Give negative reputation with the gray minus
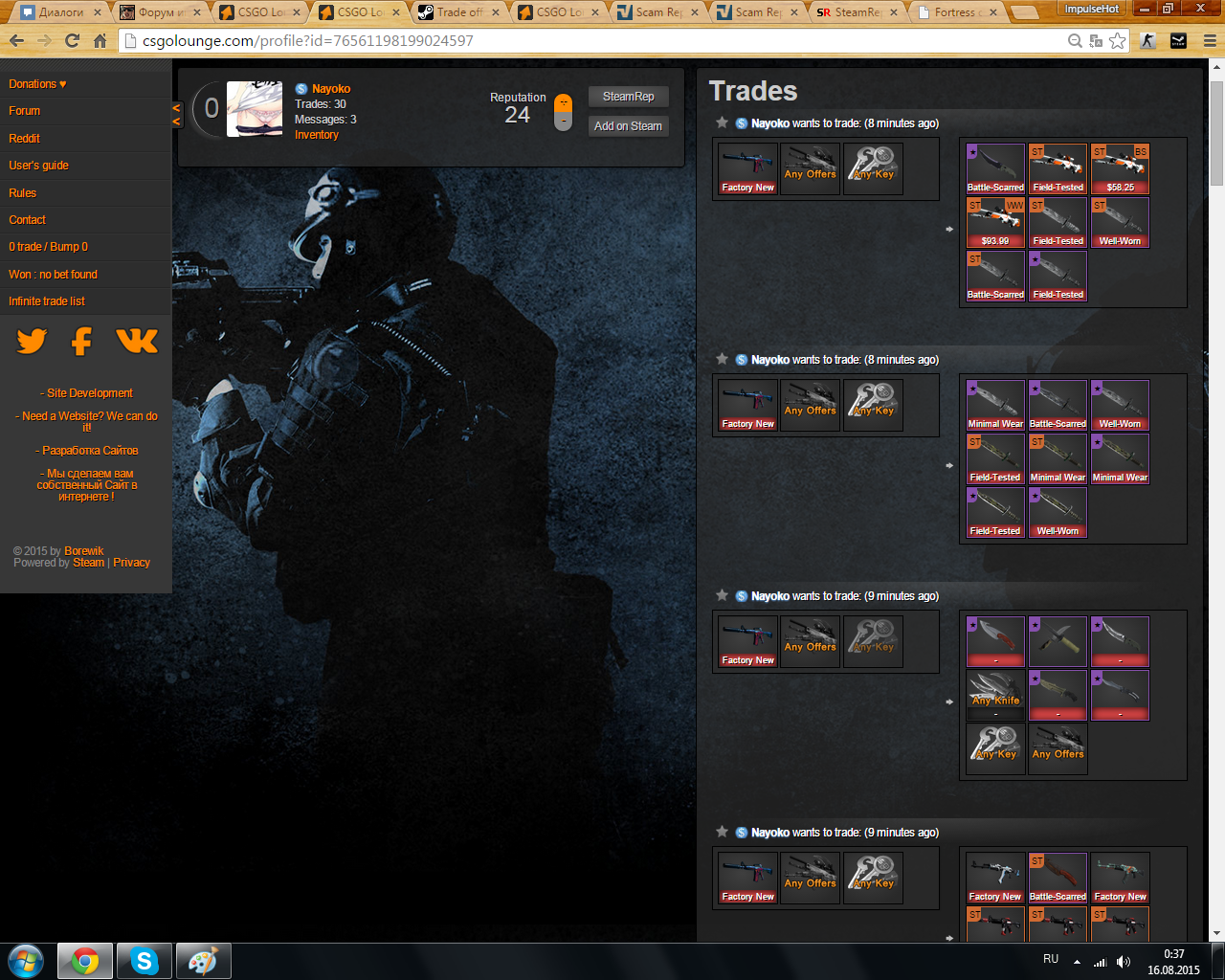Image resolution: width=1225 pixels, height=980 pixels. tap(564, 122)
